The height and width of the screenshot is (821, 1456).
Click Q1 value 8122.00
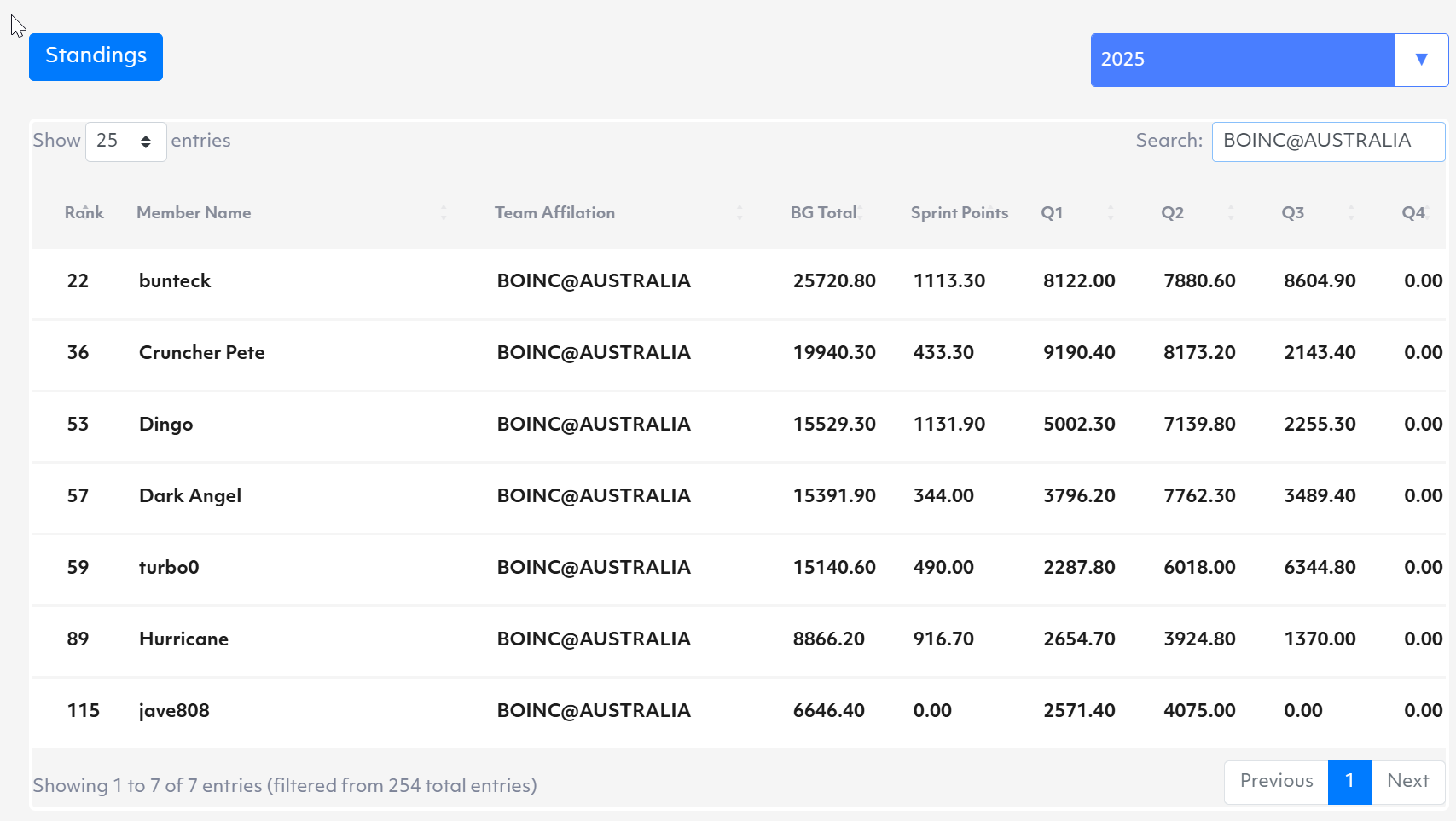1079,281
